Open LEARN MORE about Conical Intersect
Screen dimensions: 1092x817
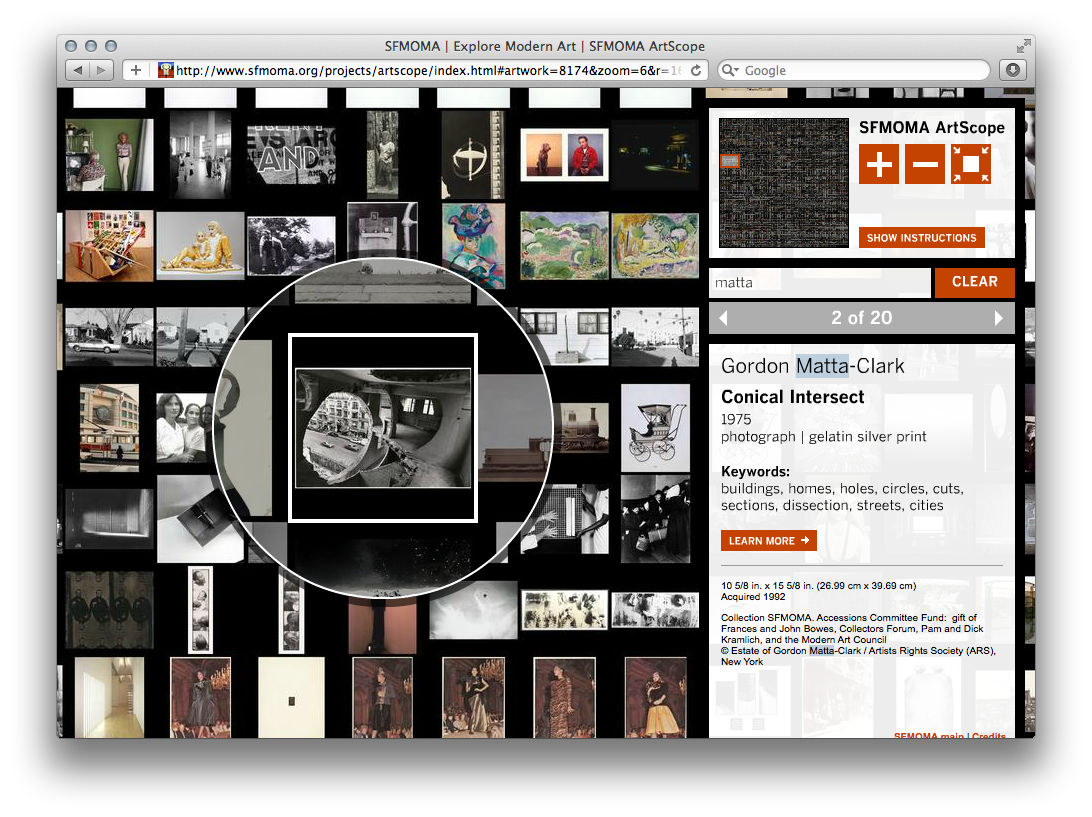click(x=768, y=540)
